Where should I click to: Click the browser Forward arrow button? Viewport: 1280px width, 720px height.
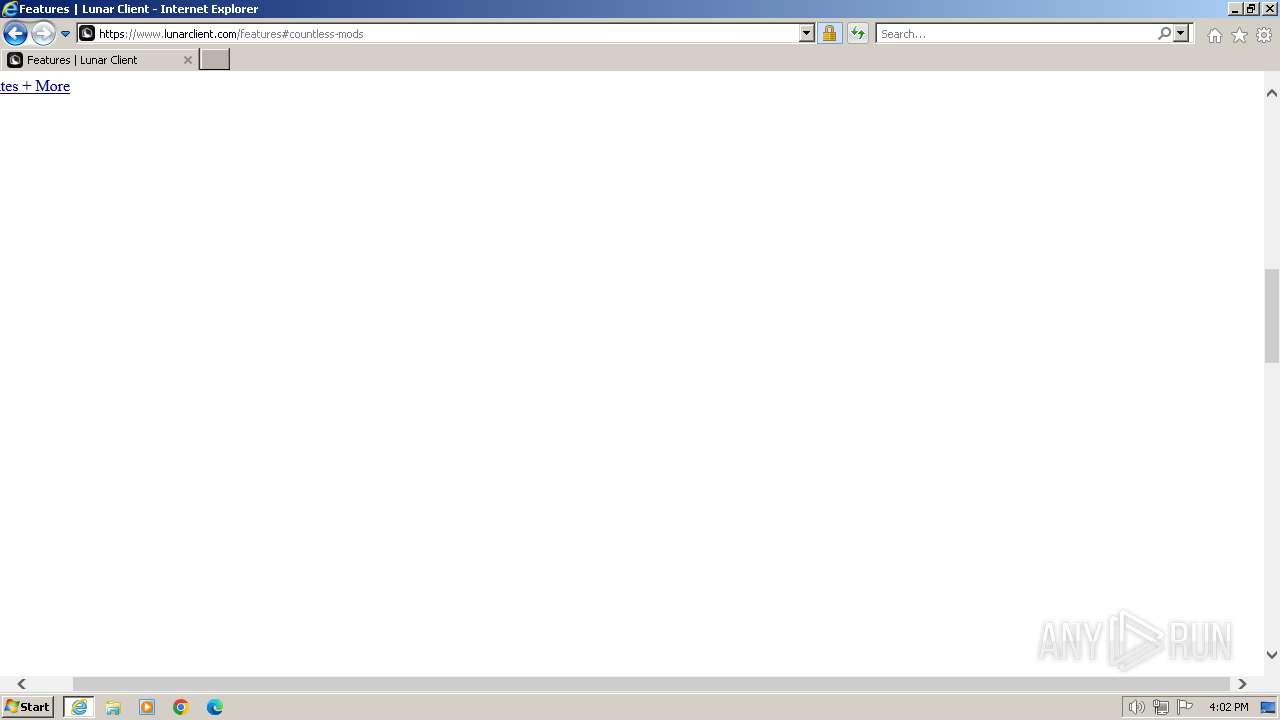pos(43,33)
